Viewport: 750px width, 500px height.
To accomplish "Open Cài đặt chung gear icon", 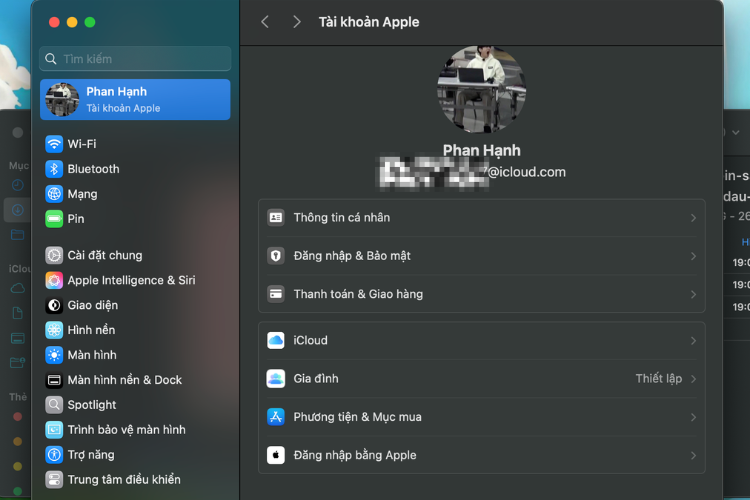I will tap(54, 256).
